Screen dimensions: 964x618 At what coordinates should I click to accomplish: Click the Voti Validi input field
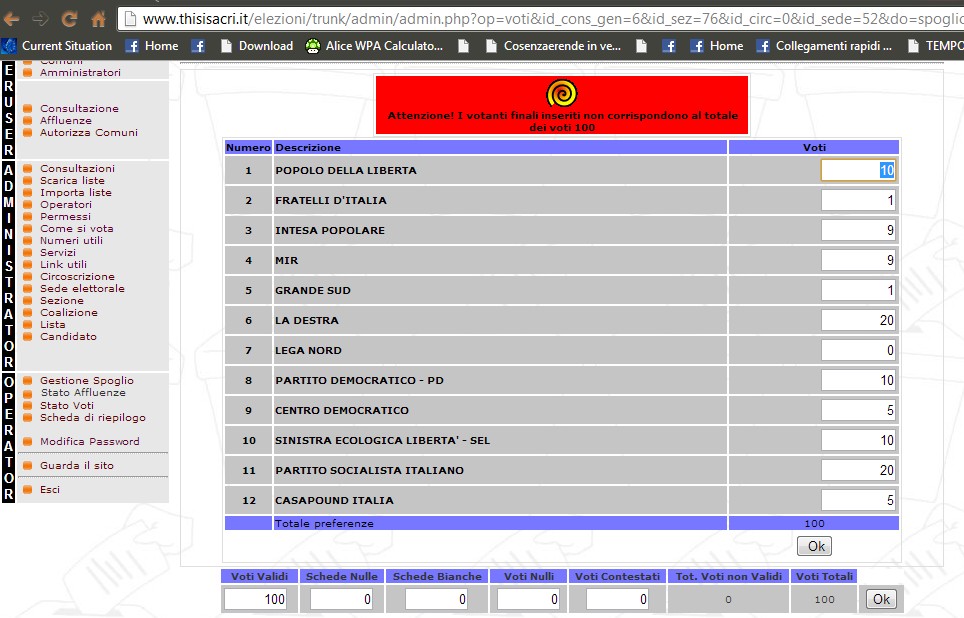coord(256,599)
